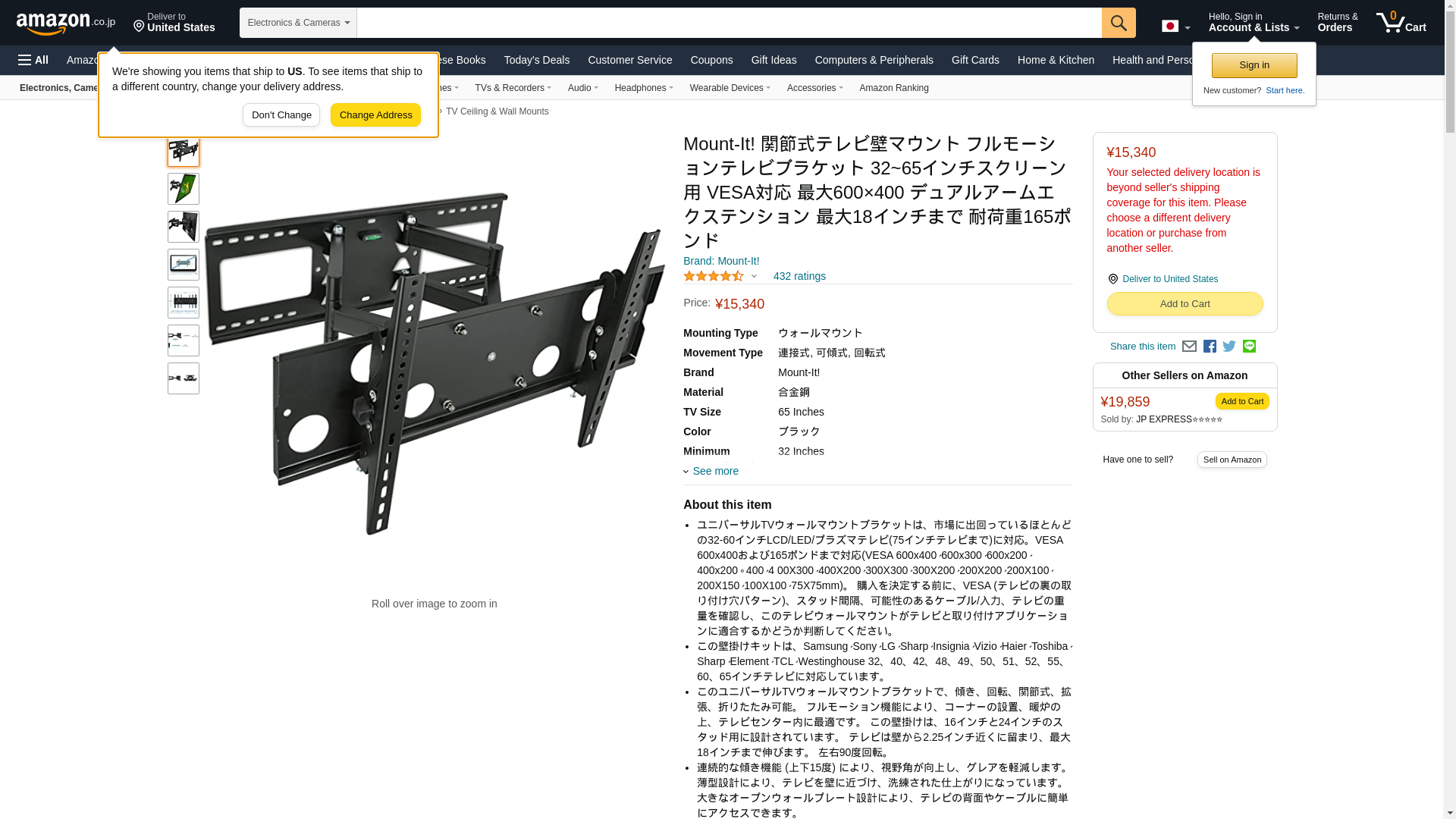Share this item on Twitter
The height and width of the screenshot is (819, 1456).
[x=1229, y=347]
